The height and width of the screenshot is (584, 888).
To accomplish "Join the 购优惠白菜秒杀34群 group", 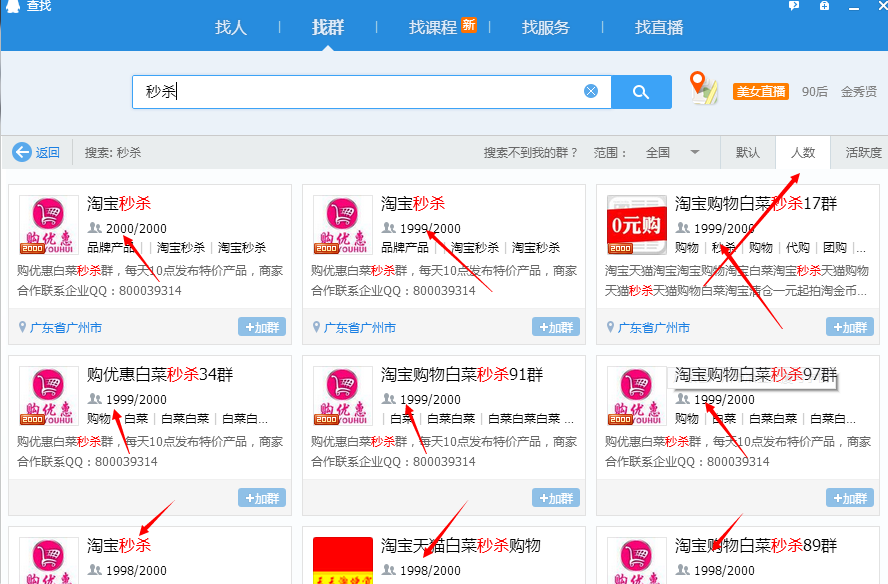I will (262, 498).
